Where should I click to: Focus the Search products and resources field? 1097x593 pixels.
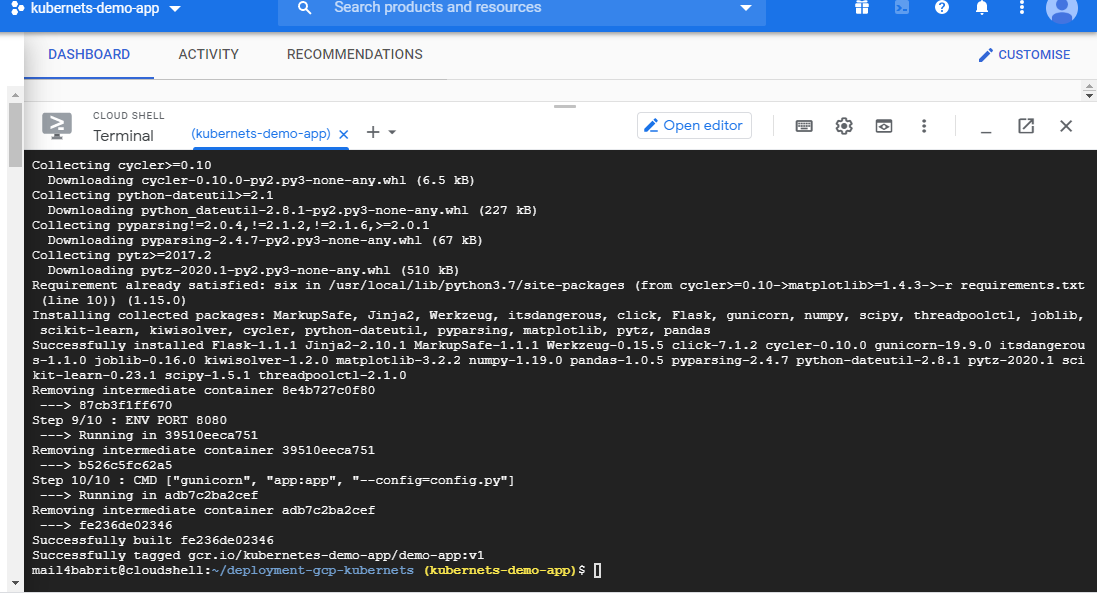521,9
